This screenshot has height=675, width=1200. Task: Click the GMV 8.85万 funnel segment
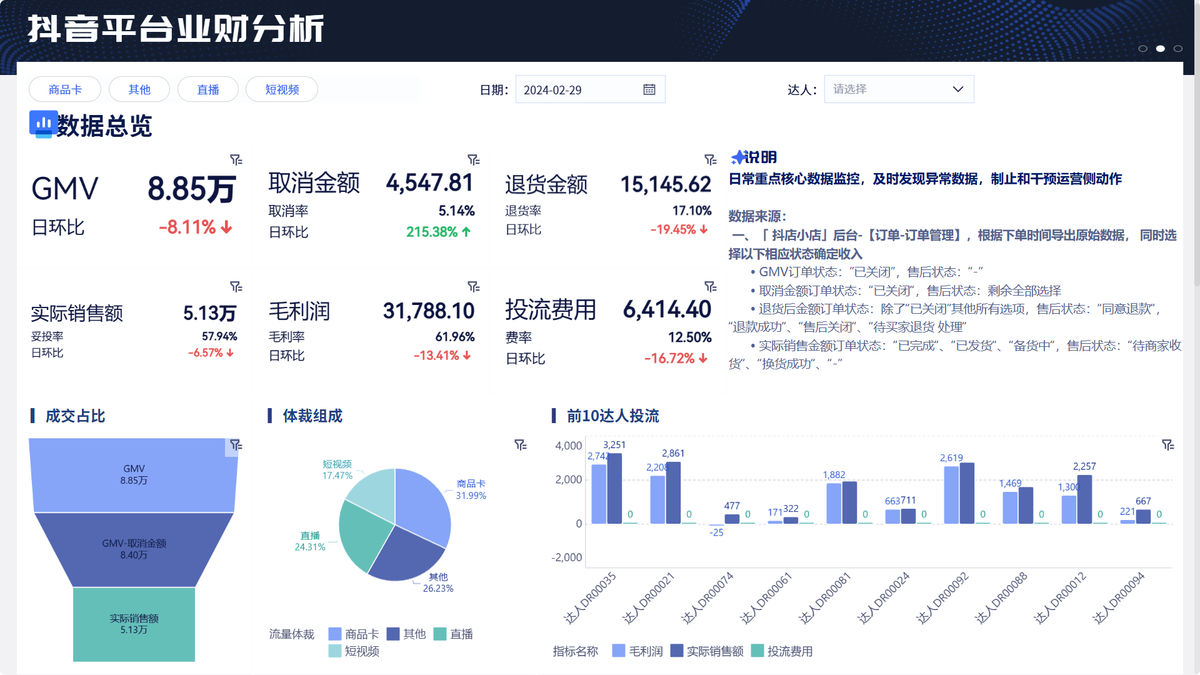pyautogui.click(x=134, y=474)
